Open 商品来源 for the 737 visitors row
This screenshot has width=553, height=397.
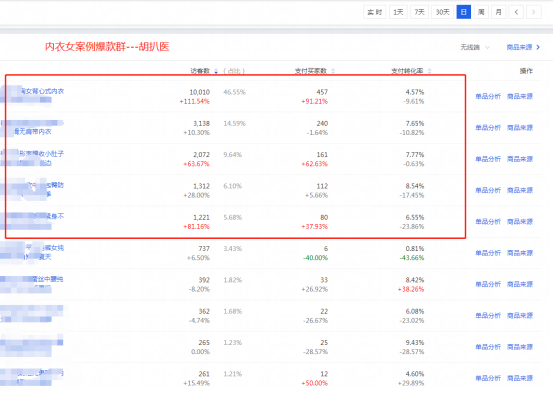pos(520,253)
